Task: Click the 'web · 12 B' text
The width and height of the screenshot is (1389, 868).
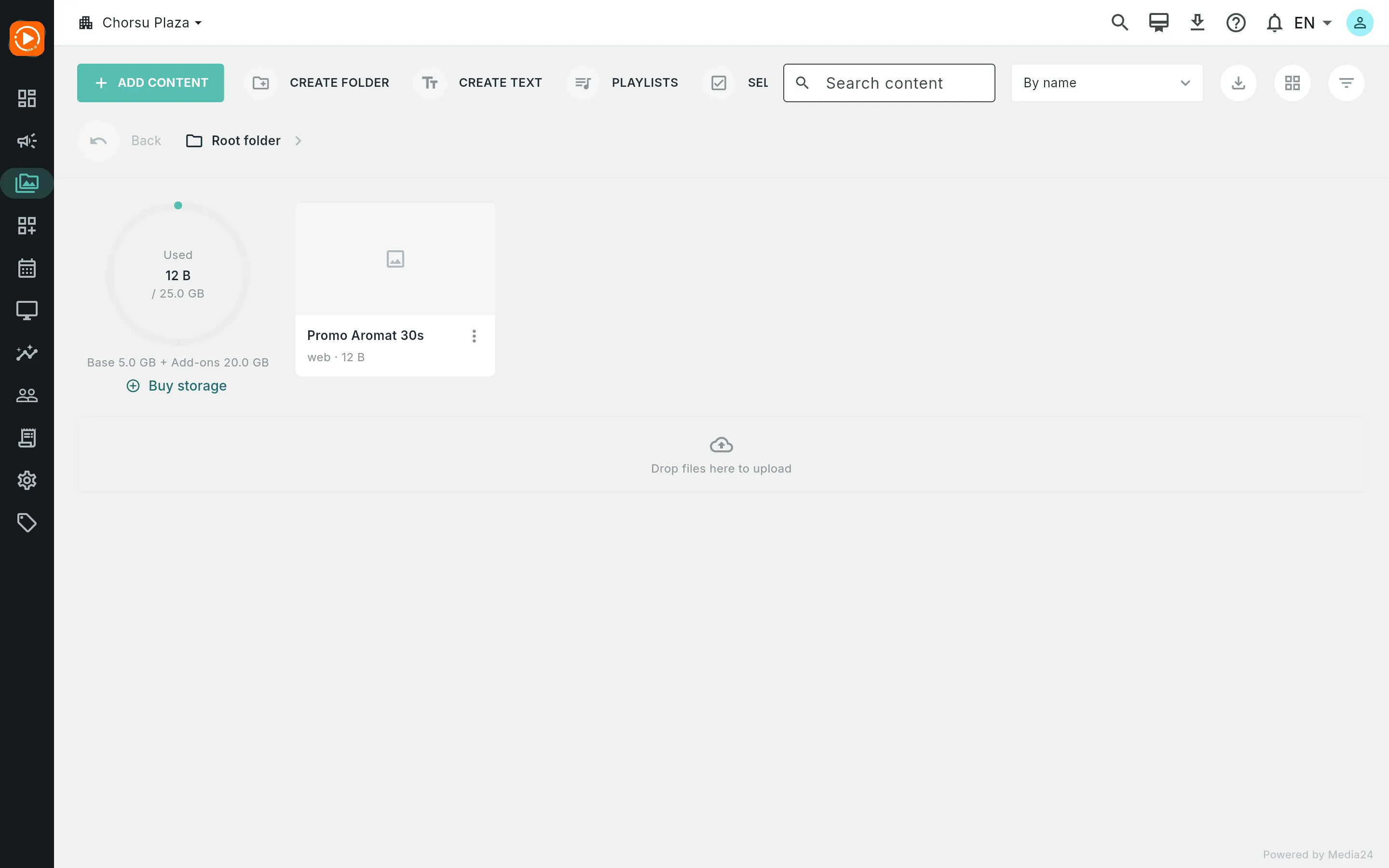Action: pyautogui.click(x=336, y=357)
